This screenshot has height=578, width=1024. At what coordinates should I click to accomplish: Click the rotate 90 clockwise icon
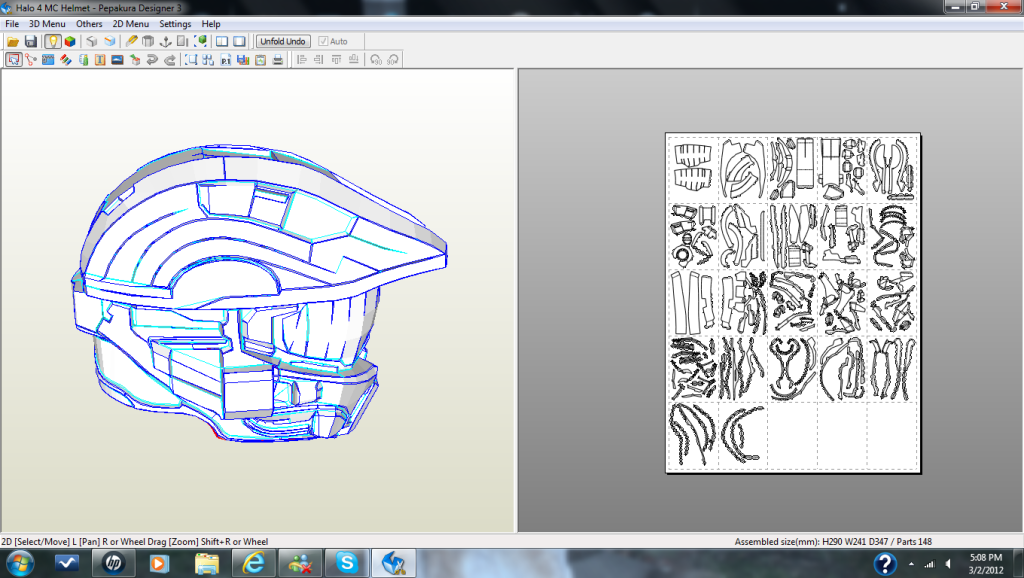coord(392,59)
